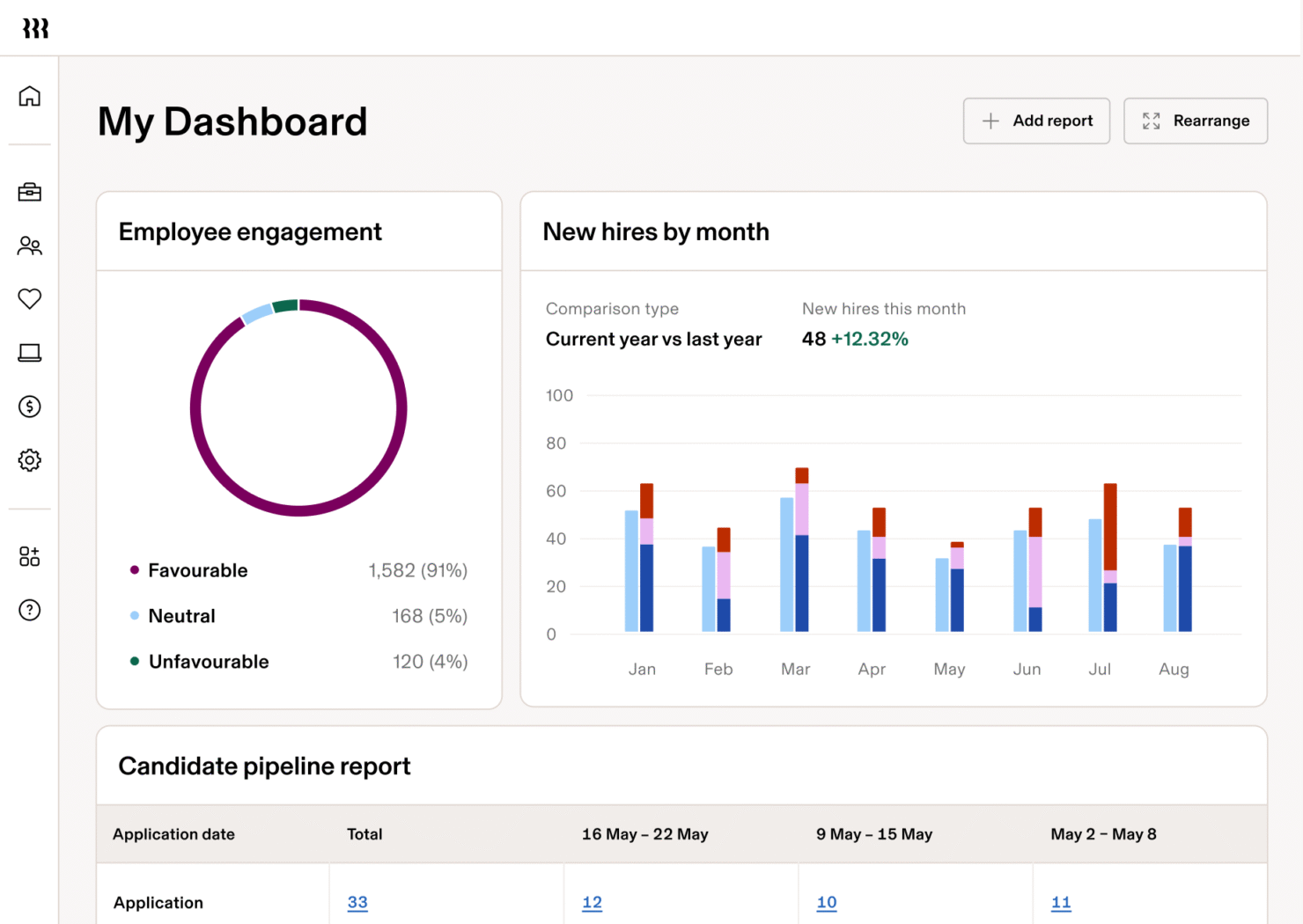Open the laptop Devices icon

[x=29, y=352]
